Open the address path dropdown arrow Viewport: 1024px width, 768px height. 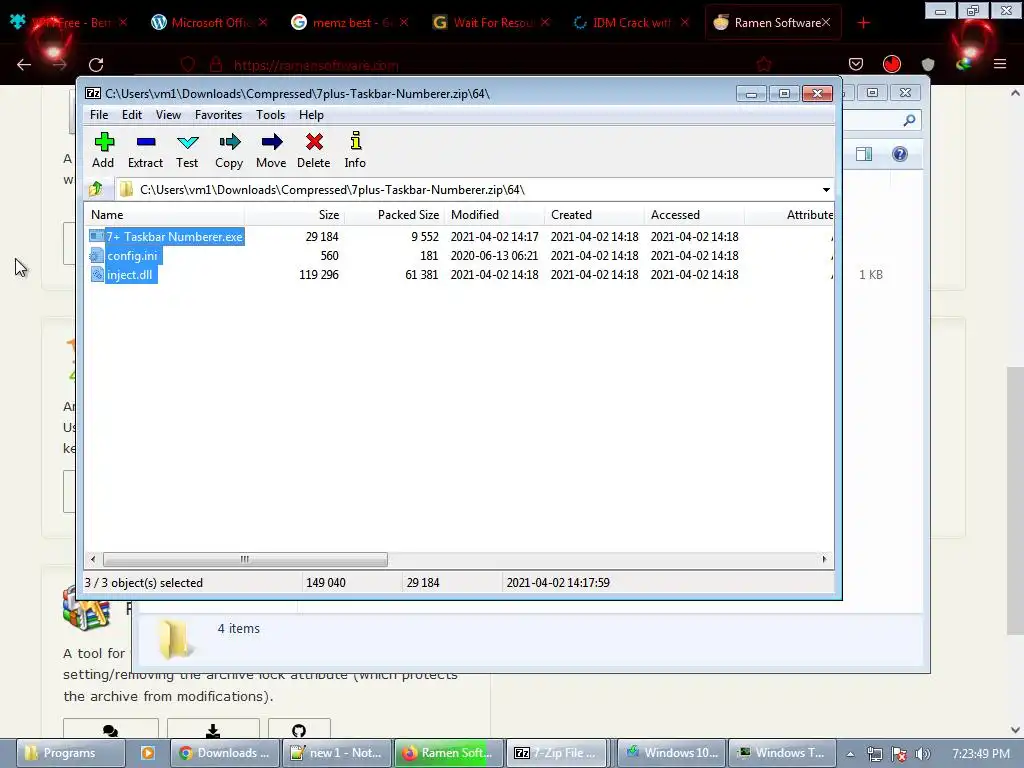click(826, 190)
